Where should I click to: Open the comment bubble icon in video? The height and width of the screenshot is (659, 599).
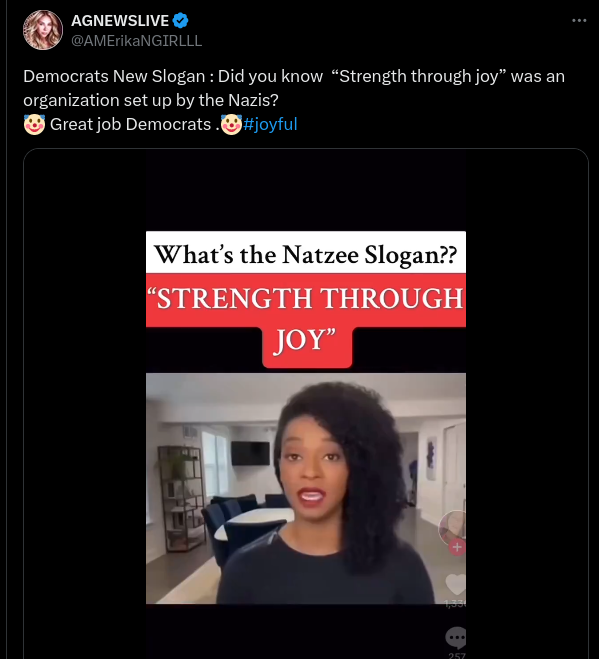pyautogui.click(x=456, y=638)
